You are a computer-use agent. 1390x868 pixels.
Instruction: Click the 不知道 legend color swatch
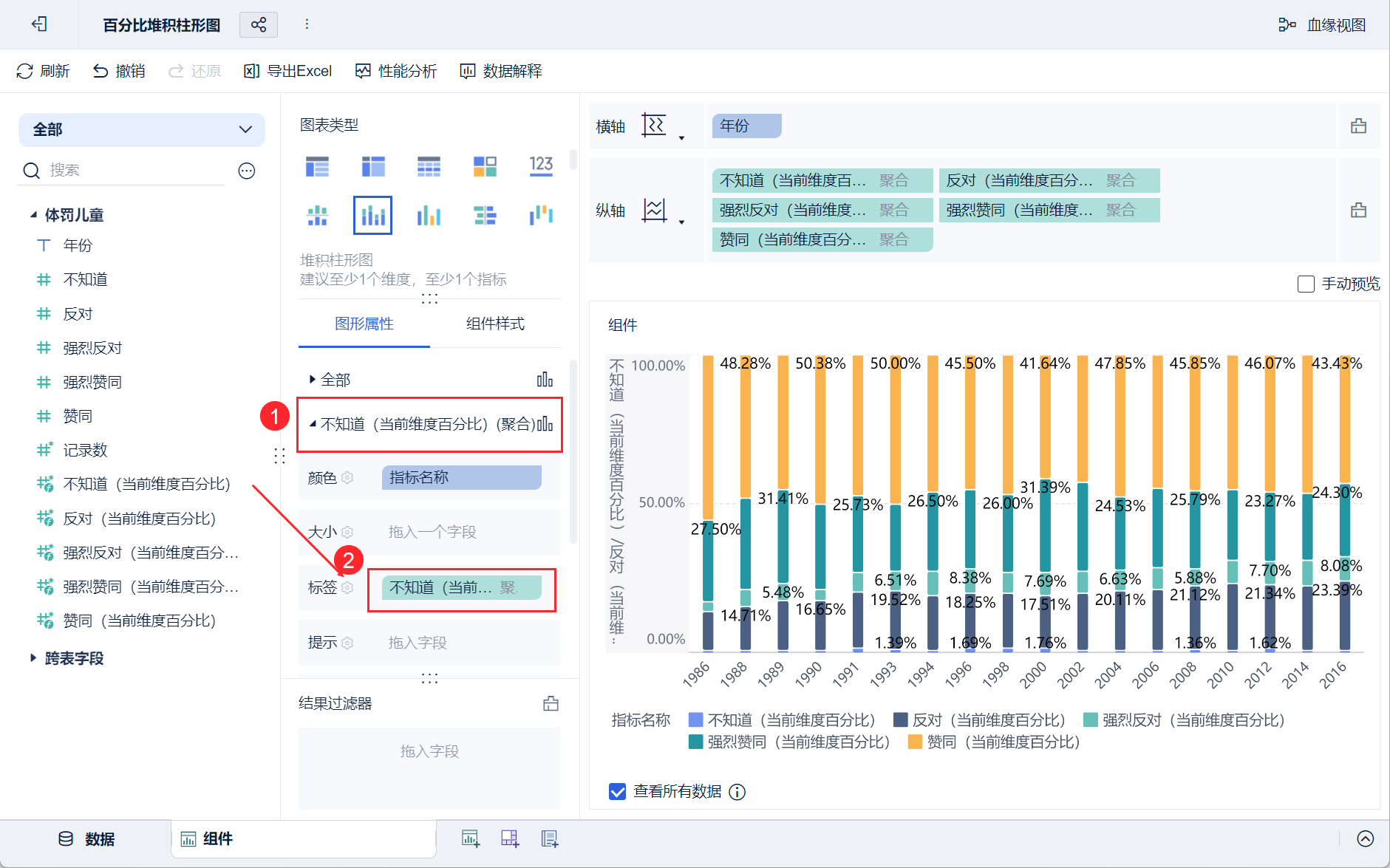(x=695, y=720)
